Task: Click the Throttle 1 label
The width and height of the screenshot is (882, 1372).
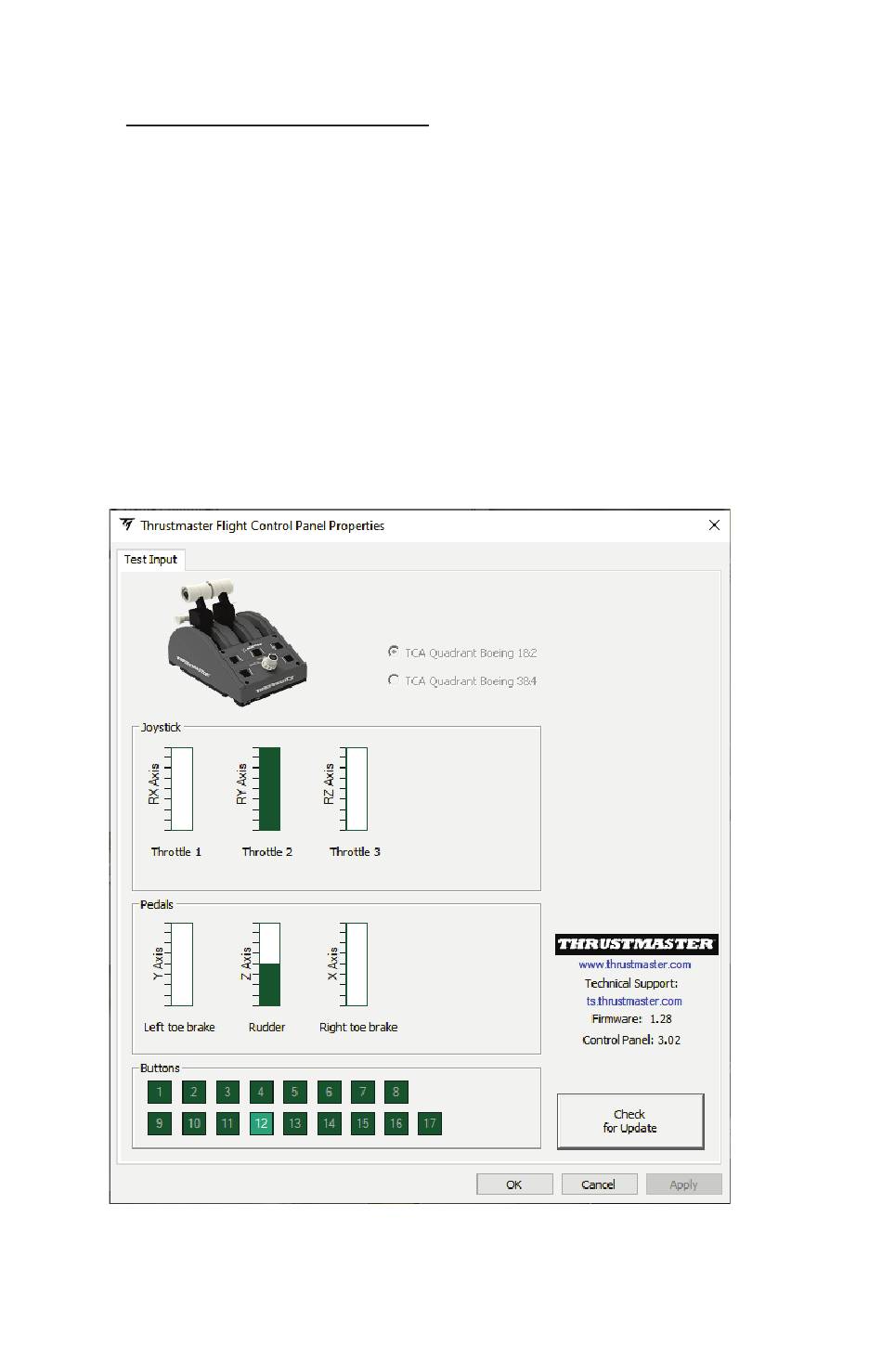Action: coord(176,851)
